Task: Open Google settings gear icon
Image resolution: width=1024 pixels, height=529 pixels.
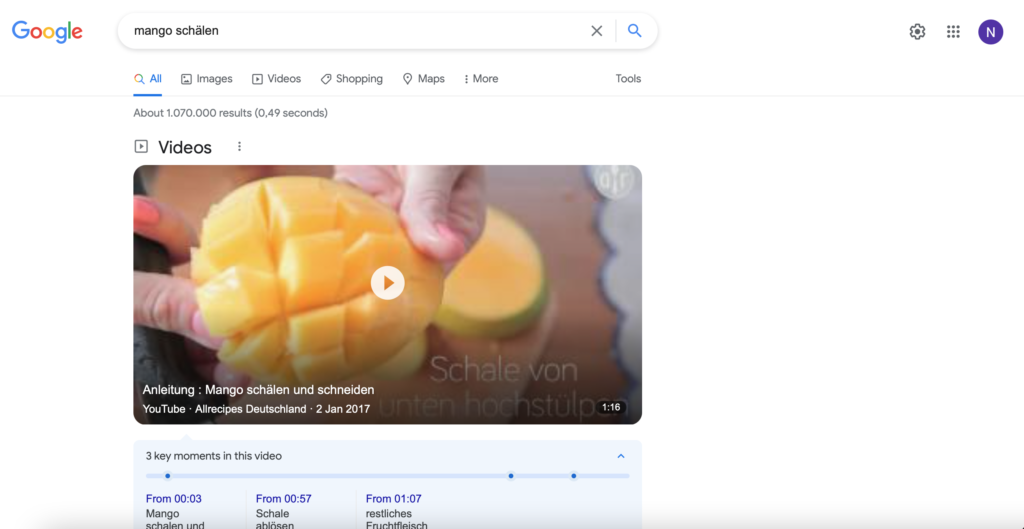Action: point(917,31)
